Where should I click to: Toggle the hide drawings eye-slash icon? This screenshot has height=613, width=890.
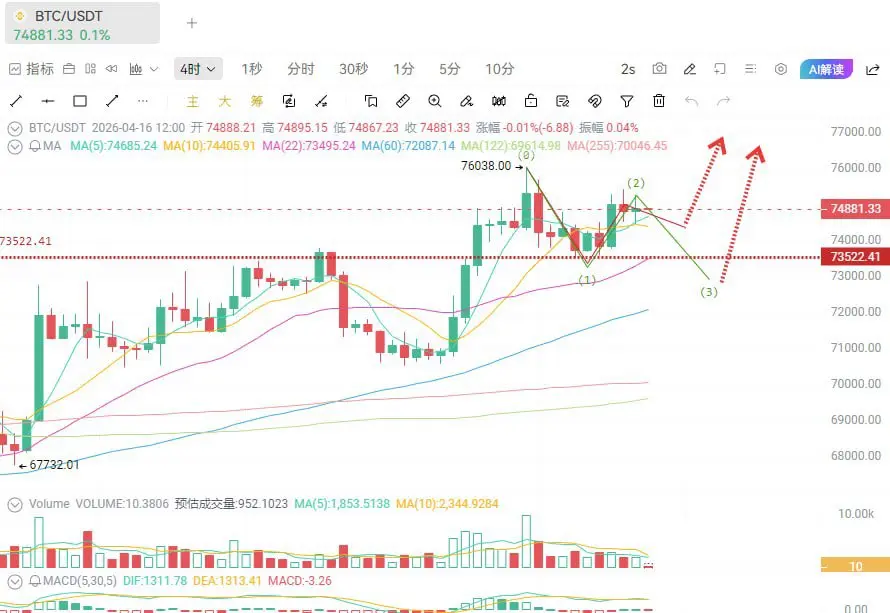point(595,101)
